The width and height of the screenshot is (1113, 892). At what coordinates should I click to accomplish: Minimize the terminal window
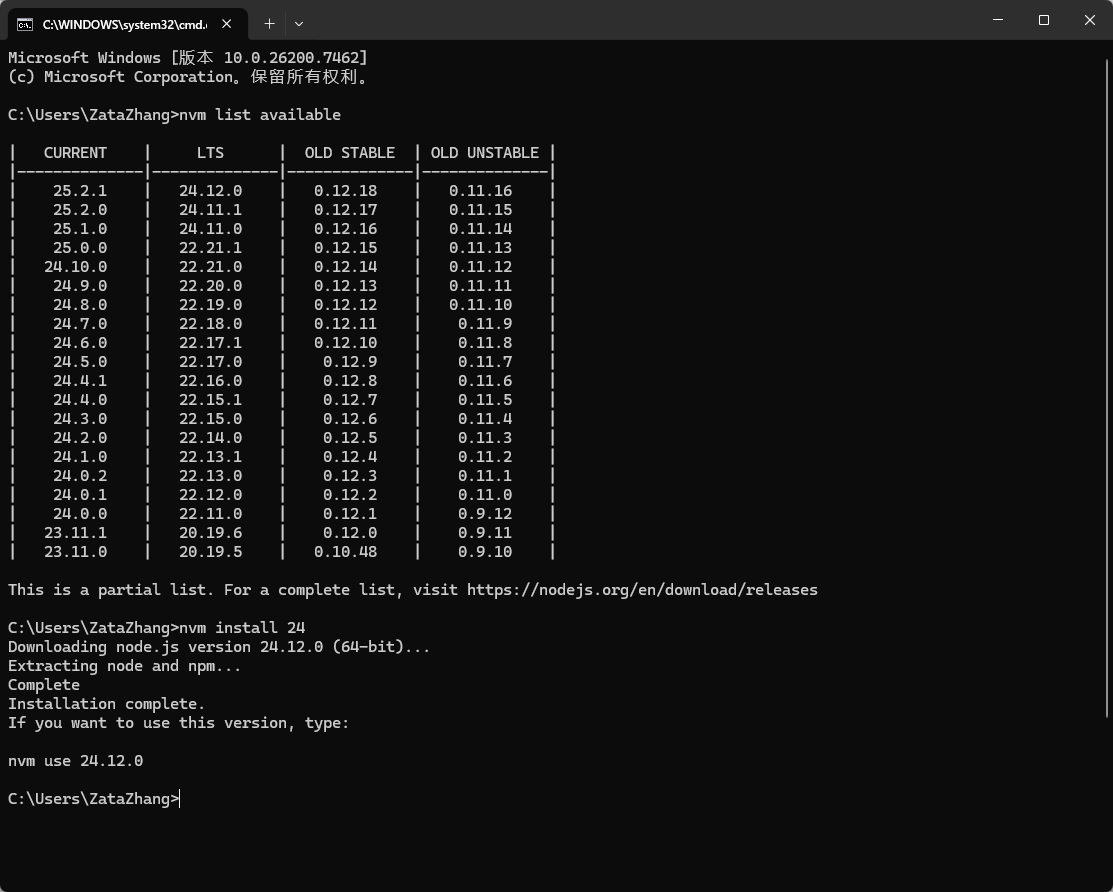(998, 20)
